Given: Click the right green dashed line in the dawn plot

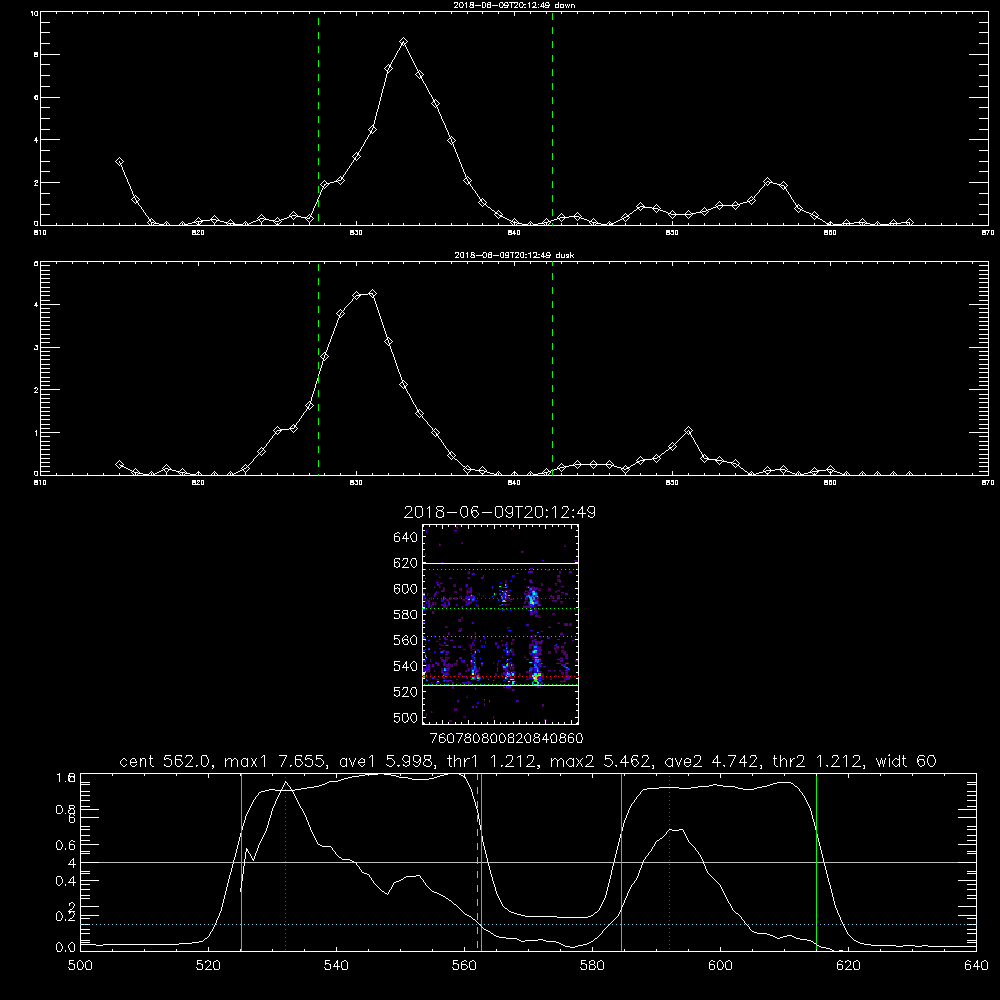Looking at the screenshot, I should [552, 119].
